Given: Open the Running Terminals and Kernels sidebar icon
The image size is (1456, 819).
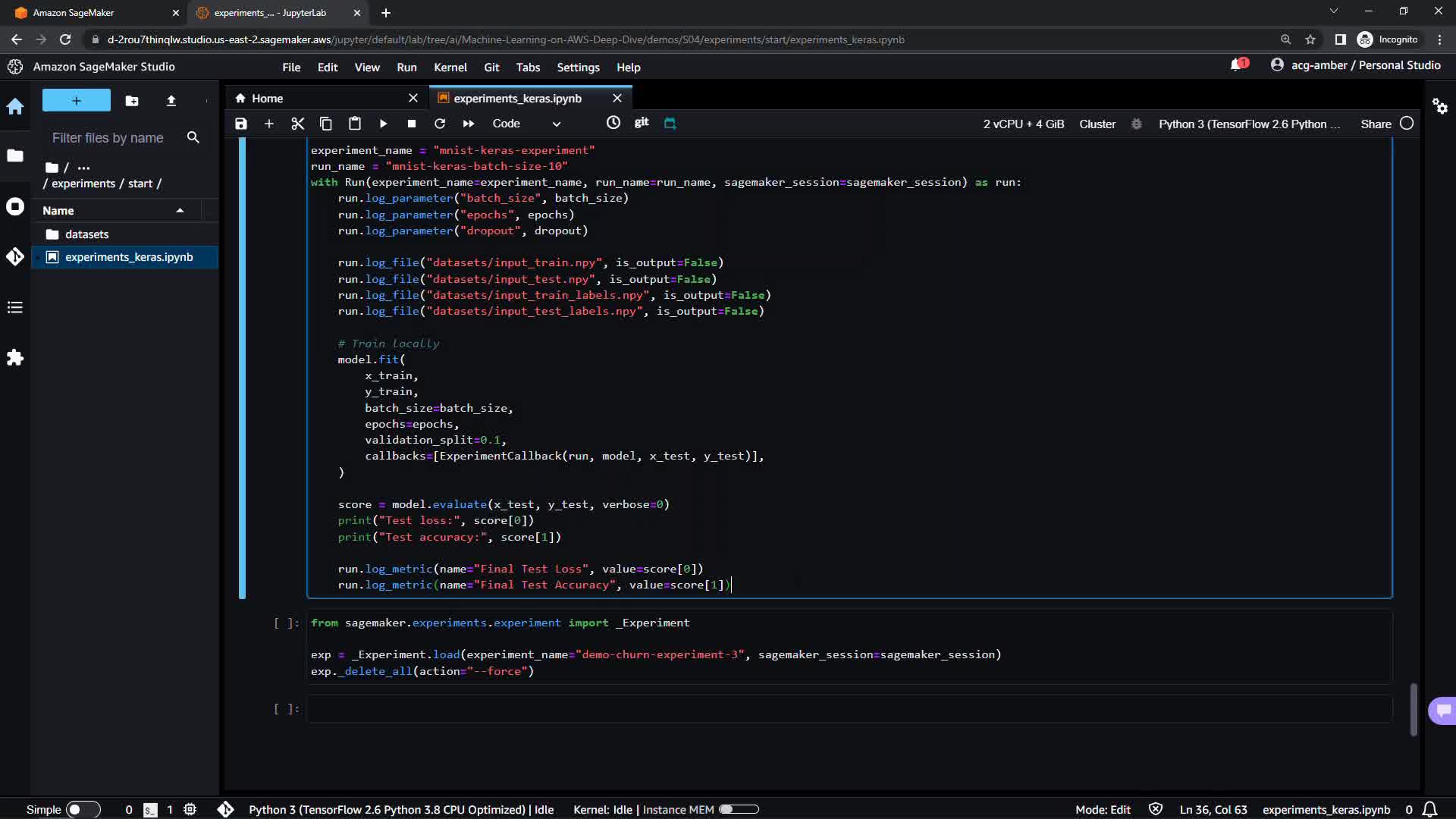Looking at the screenshot, I should click(x=15, y=207).
